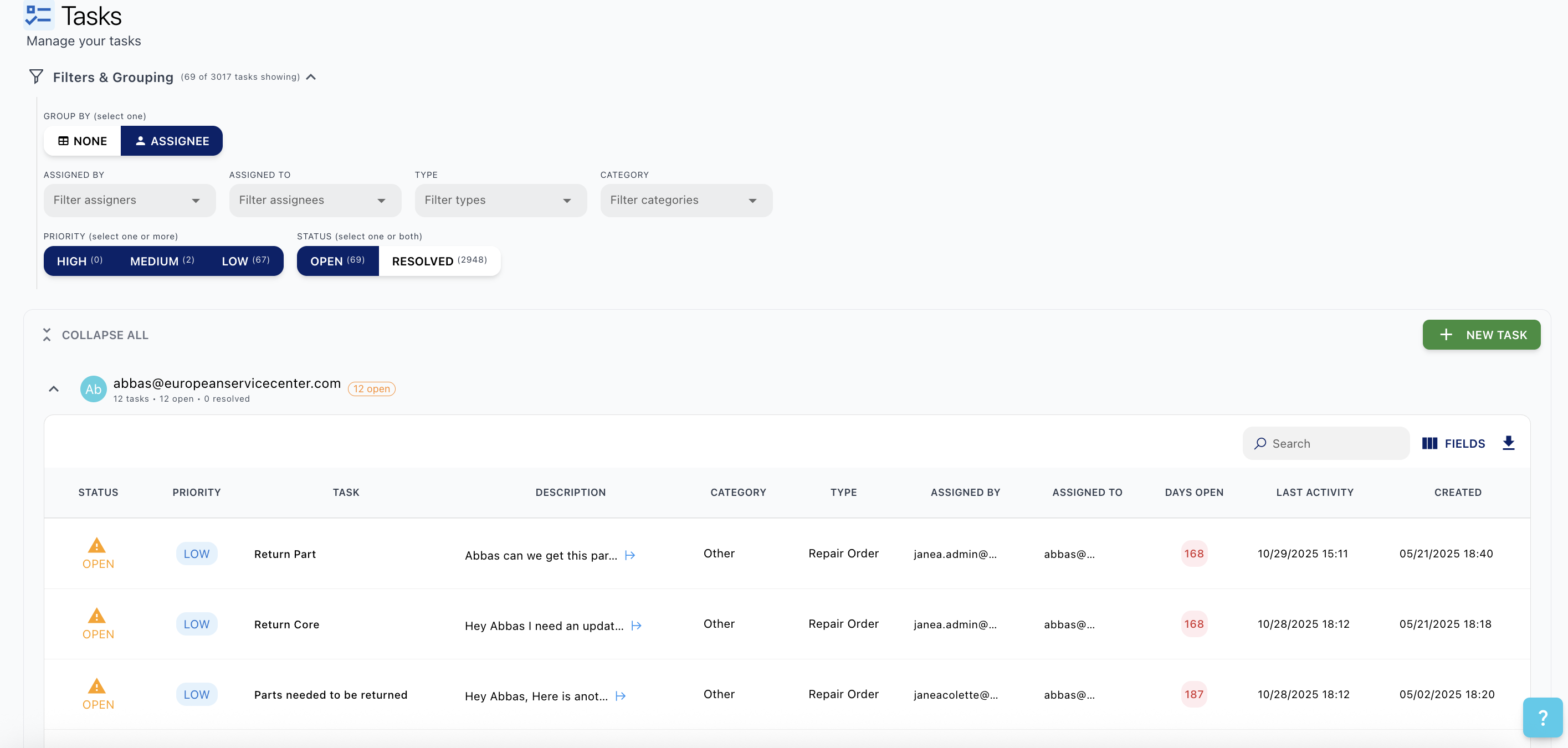Image resolution: width=1568 pixels, height=748 pixels.
Task: Switch Group By to NONE
Action: click(x=82, y=141)
